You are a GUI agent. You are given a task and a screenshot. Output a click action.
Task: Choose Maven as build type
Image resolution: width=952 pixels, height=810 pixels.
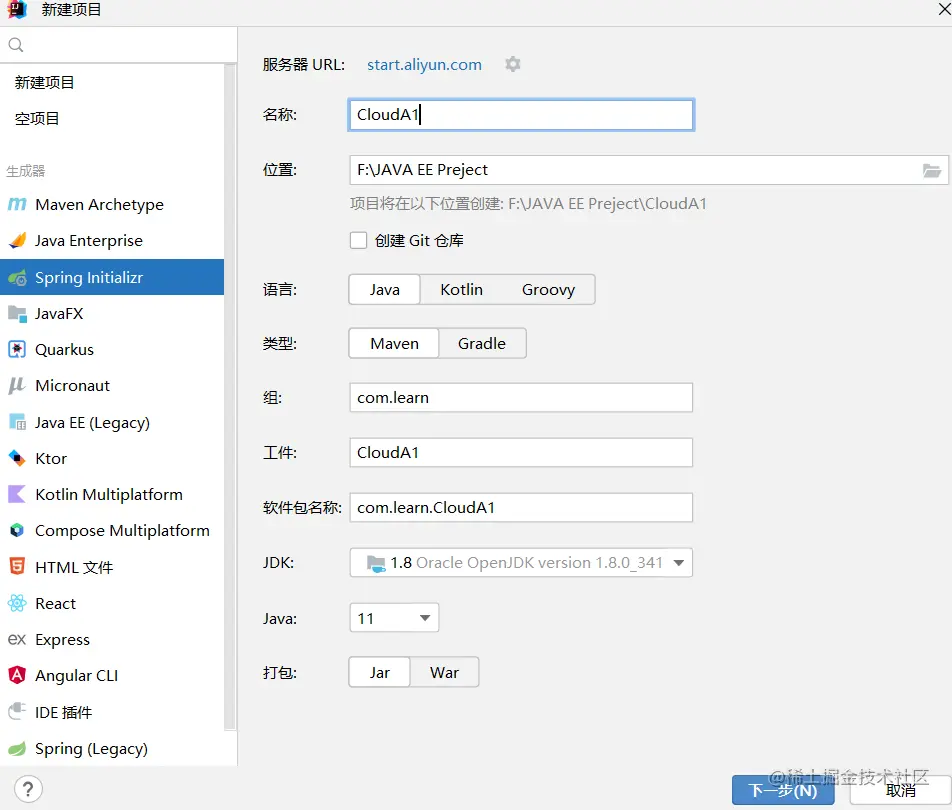coord(394,344)
